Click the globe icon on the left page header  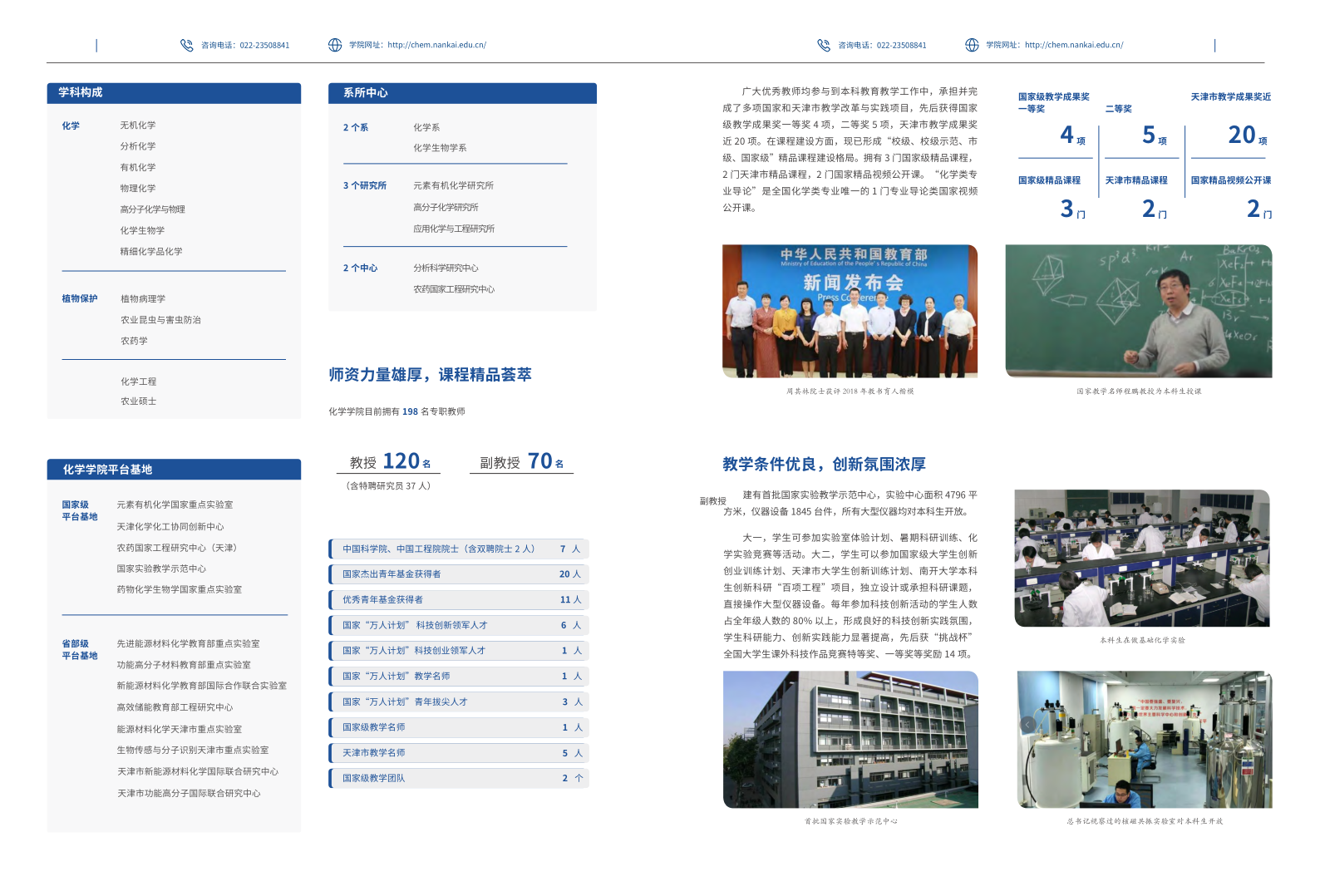(335, 45)
